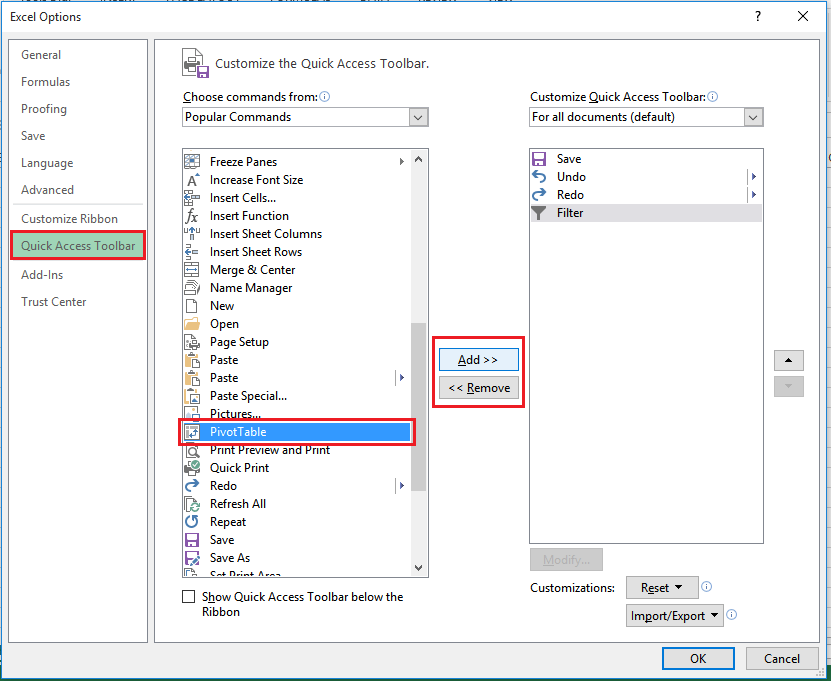831x681 pixels.
Task: Click the PivotTable icon in command list
Action: pos(192,432)
